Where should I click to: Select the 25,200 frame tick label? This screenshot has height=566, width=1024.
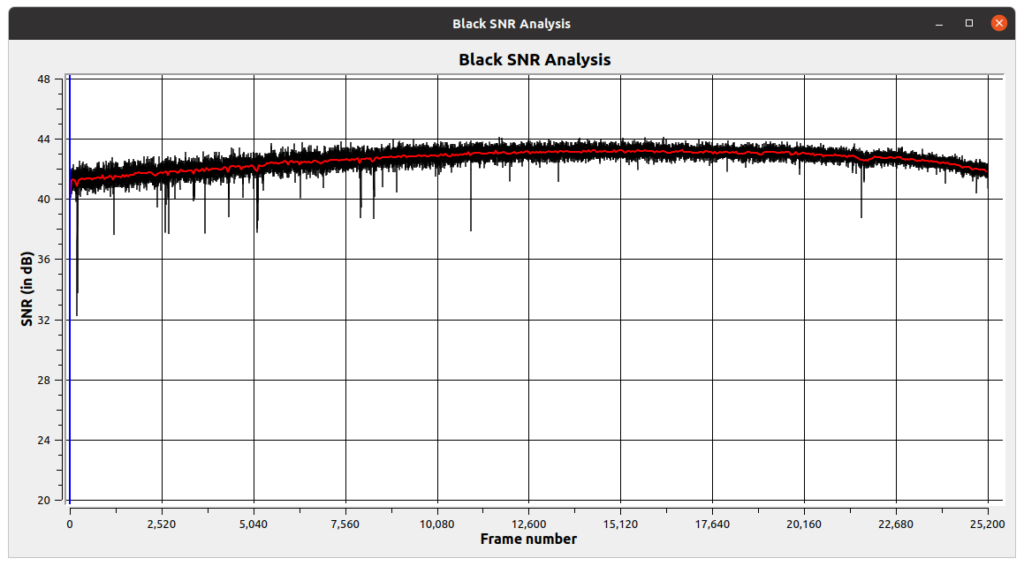click(987, 523)
